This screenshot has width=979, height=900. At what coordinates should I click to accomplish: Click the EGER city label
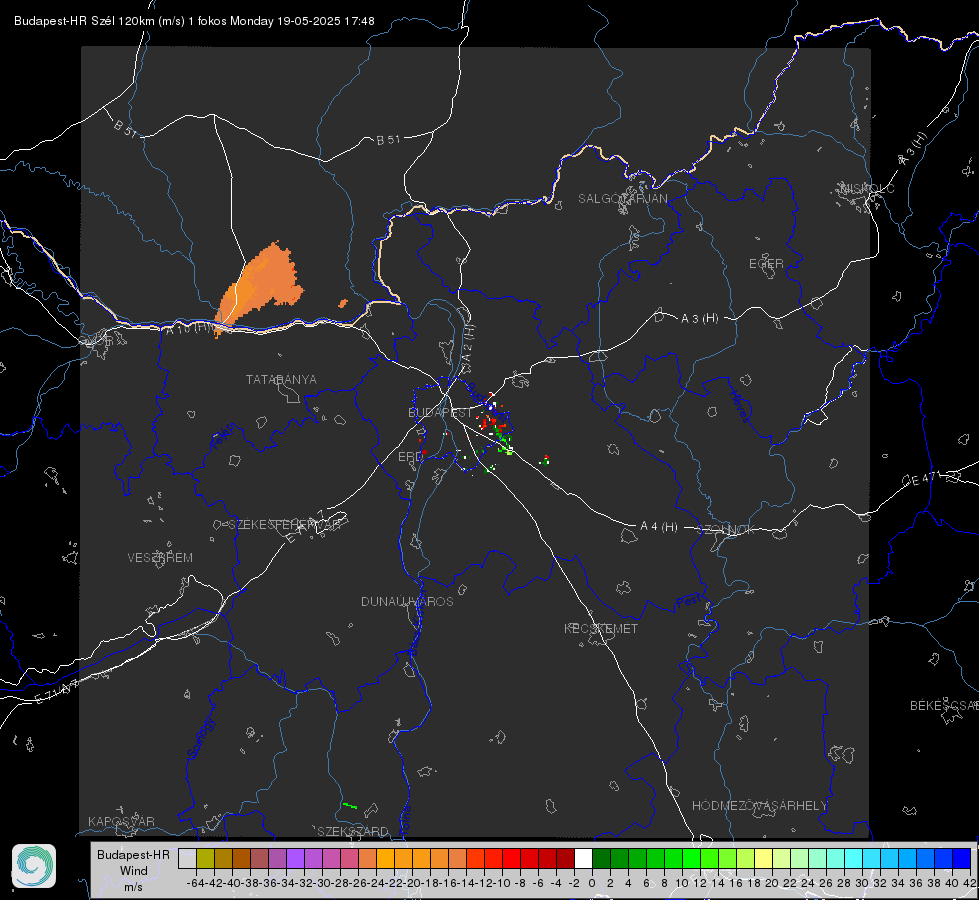point(766,264)
